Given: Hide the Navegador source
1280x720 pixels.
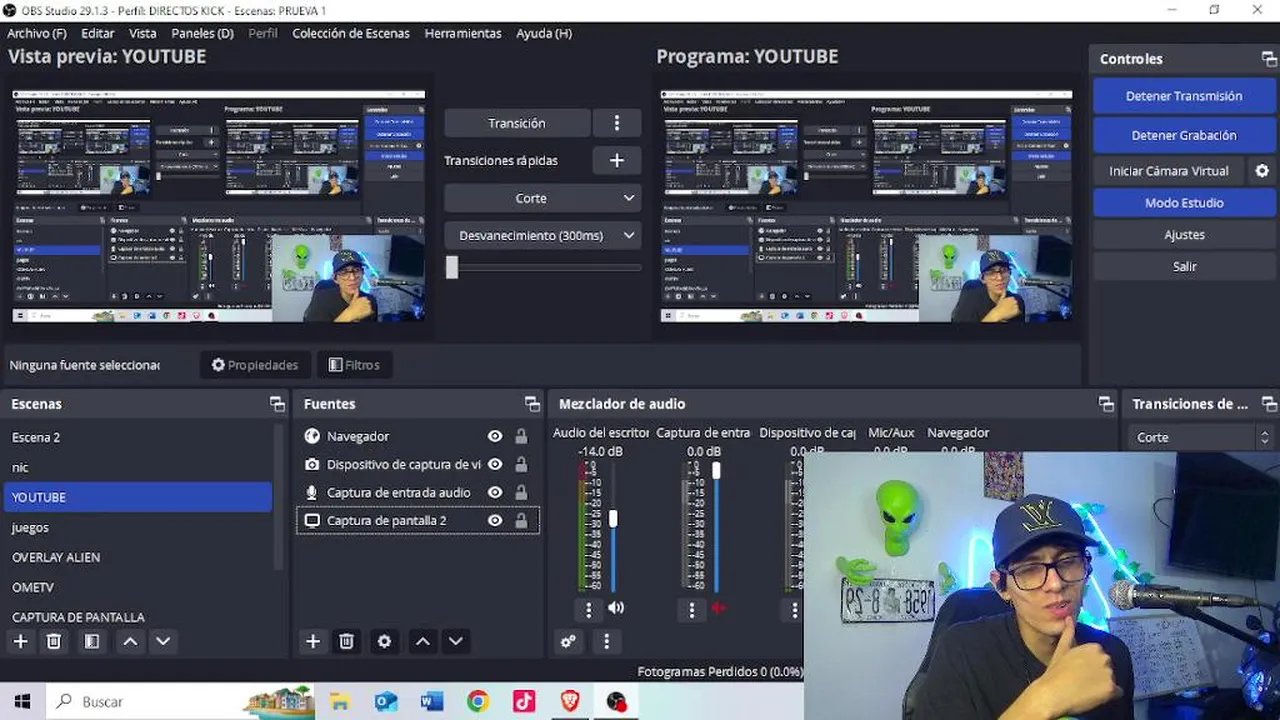Looking at the screenshot, I should [494, 436].
